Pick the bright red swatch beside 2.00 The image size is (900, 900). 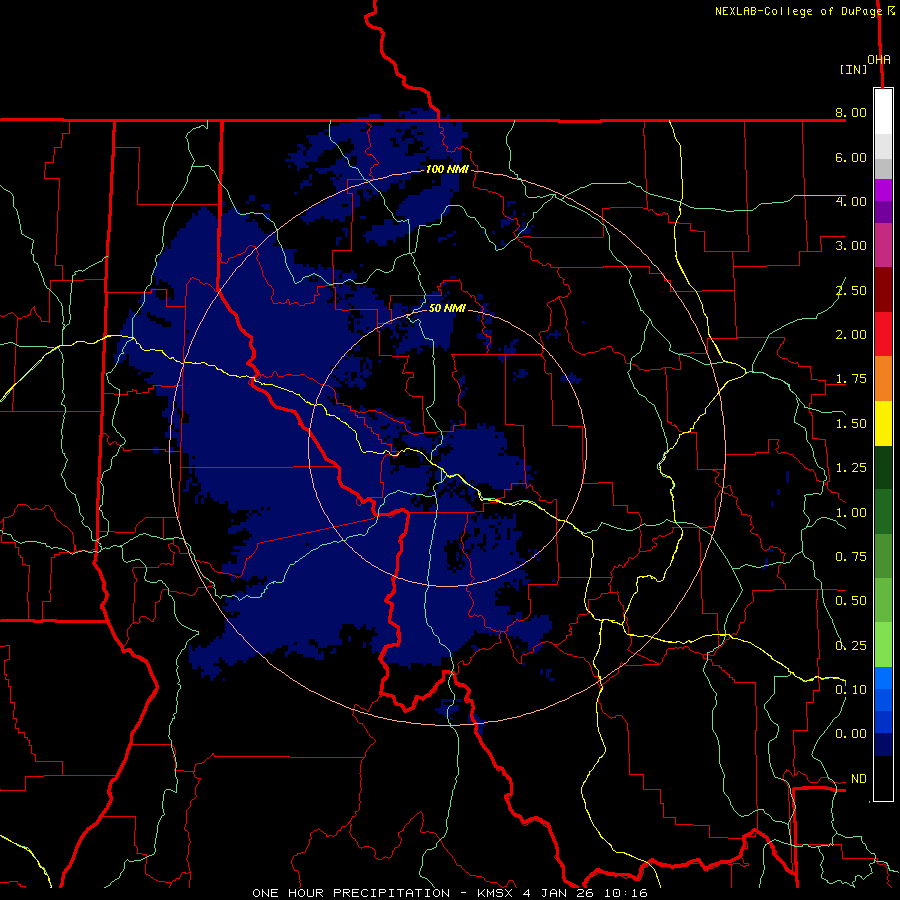[883, 334]
